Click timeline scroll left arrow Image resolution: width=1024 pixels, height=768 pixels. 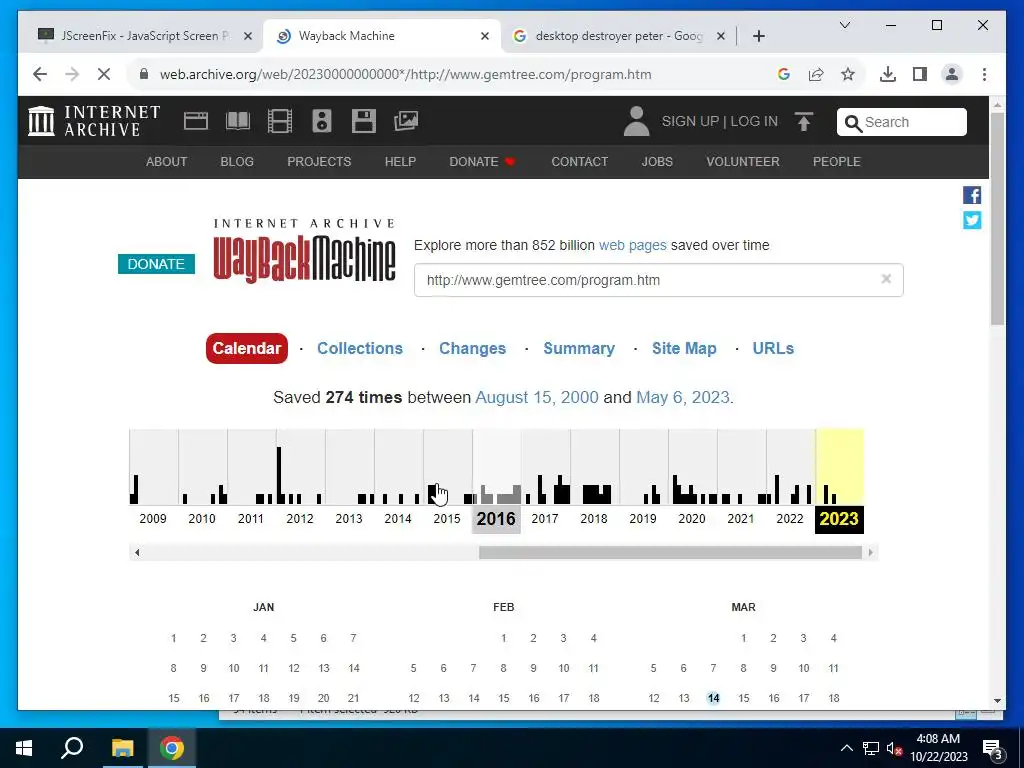136,552
